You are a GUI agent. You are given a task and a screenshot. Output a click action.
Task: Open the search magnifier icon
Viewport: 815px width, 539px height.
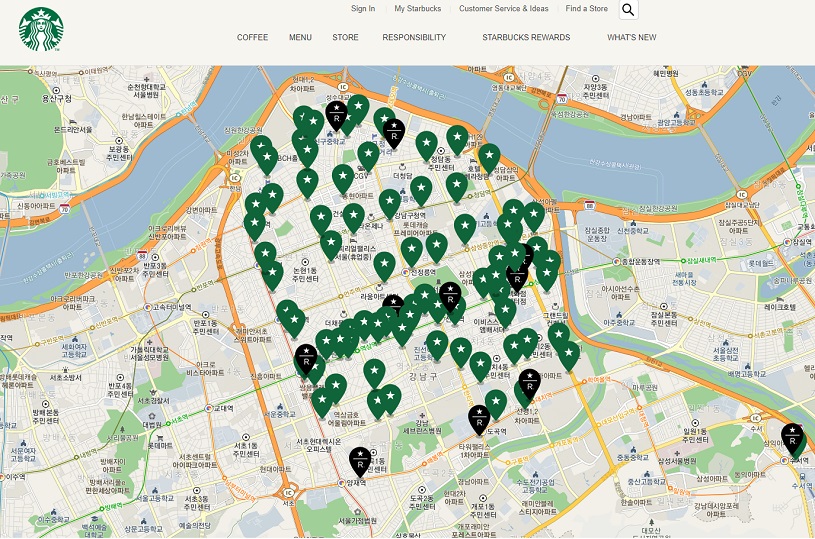628,9
